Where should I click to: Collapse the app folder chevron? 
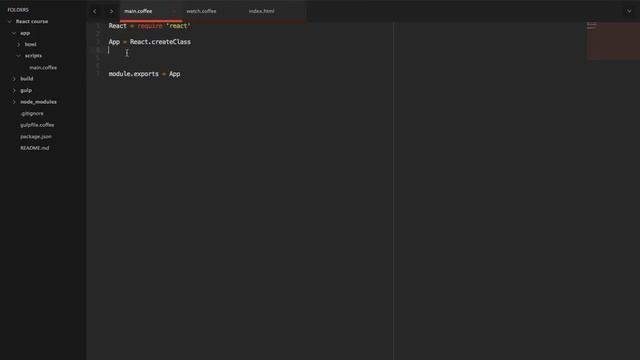14,33
